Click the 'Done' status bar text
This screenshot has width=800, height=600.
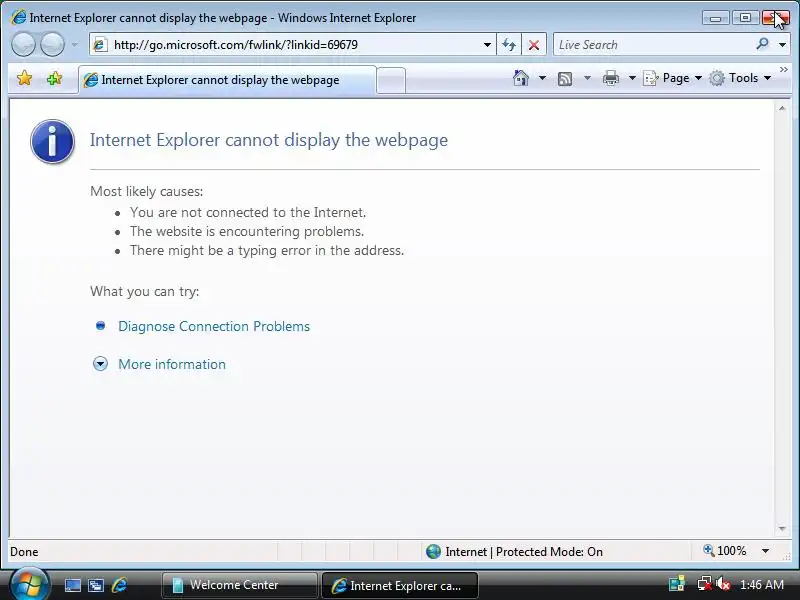[x=24, y=552]
